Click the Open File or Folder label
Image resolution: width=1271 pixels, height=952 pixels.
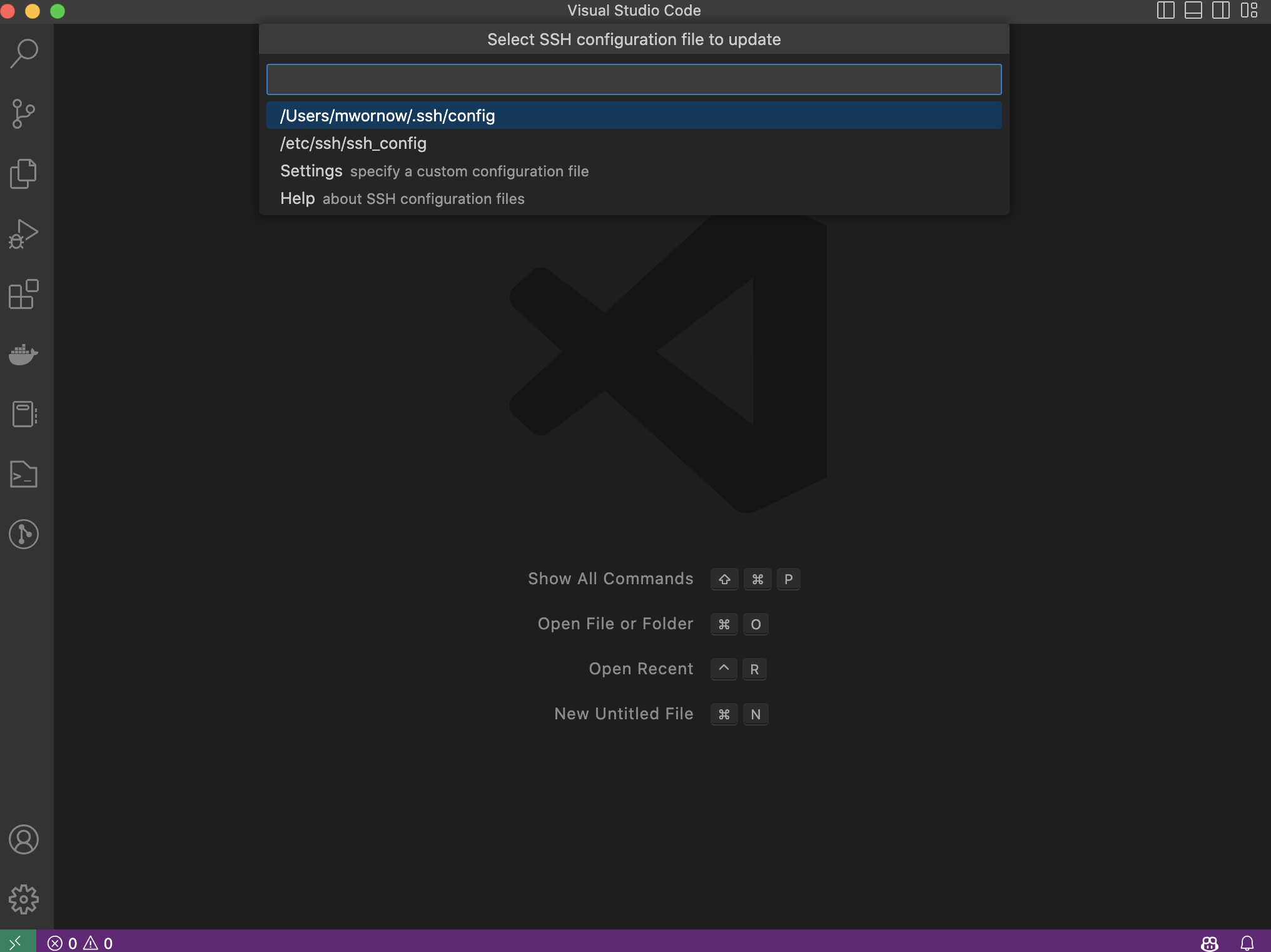pos(615,624)
